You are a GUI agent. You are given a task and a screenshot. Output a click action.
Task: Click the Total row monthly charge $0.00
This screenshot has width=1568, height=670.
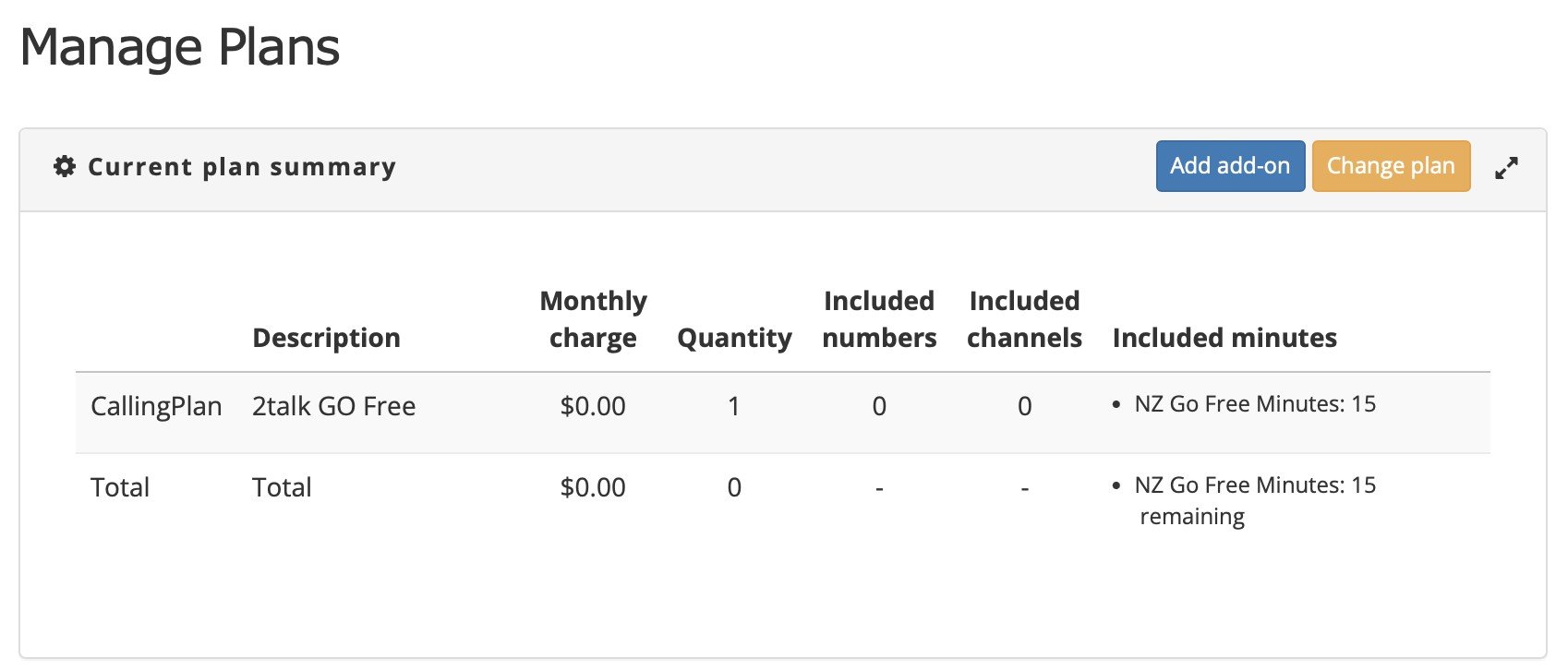point(593,487)
